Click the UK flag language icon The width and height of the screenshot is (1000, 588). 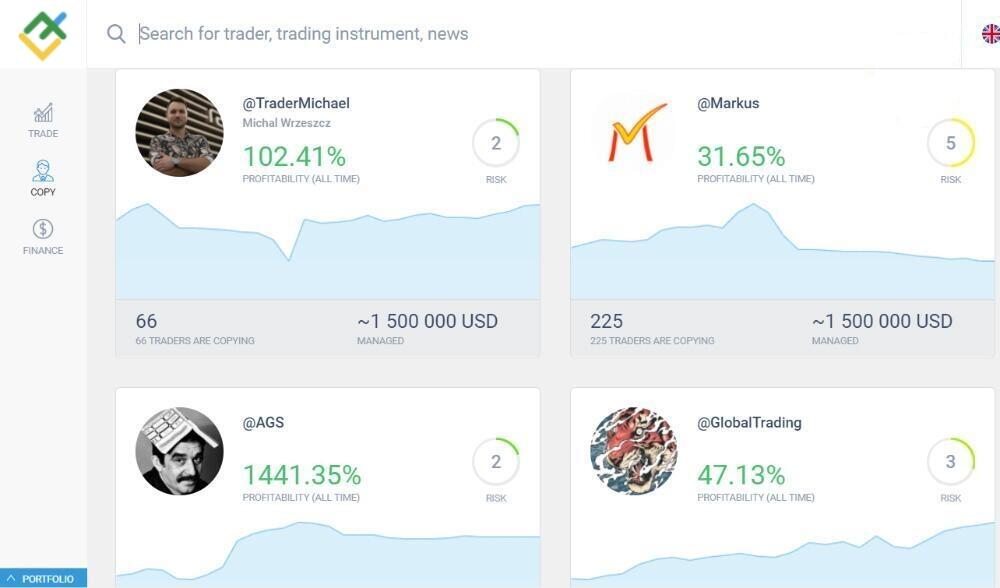pyautogui.click(x=990, y=34)
